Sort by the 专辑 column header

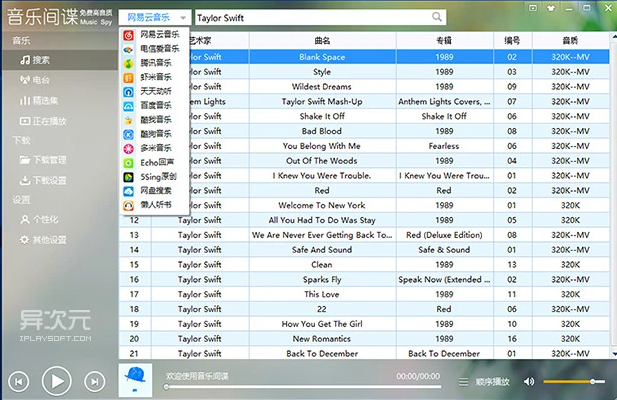444,41
